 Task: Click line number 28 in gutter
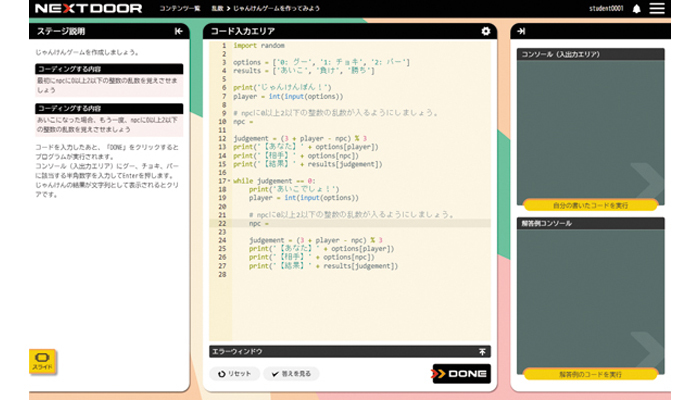tap(222, 274)
